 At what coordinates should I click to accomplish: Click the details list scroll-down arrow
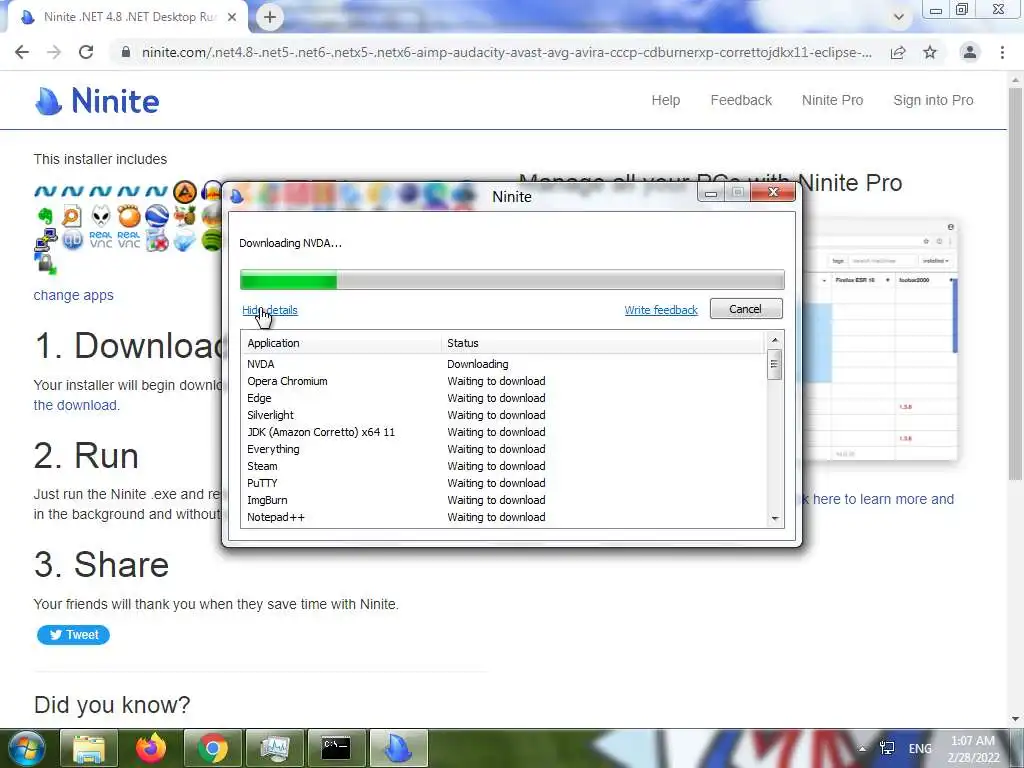(x=775, y=519)
